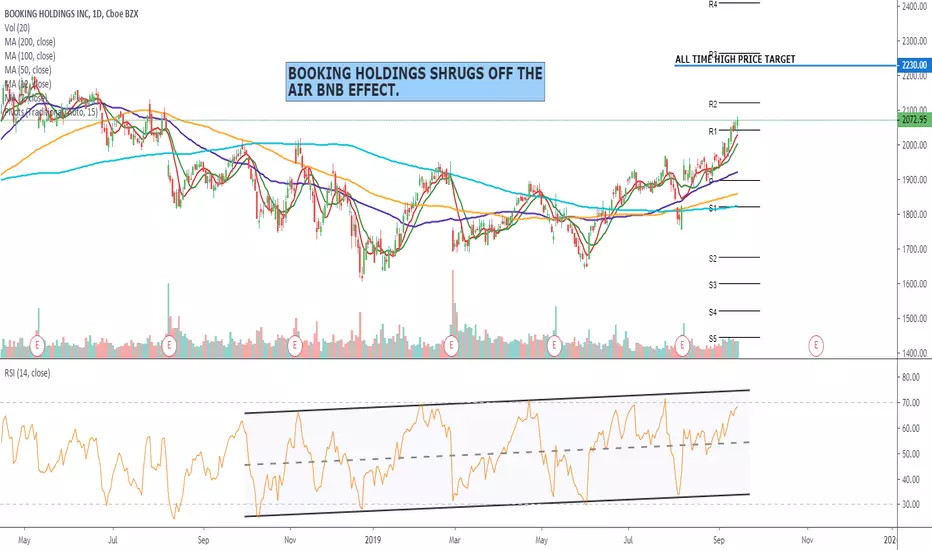Select the S1 pivot level label
The height and width of the screenshot is (550, 932).
tap(713, 208)
